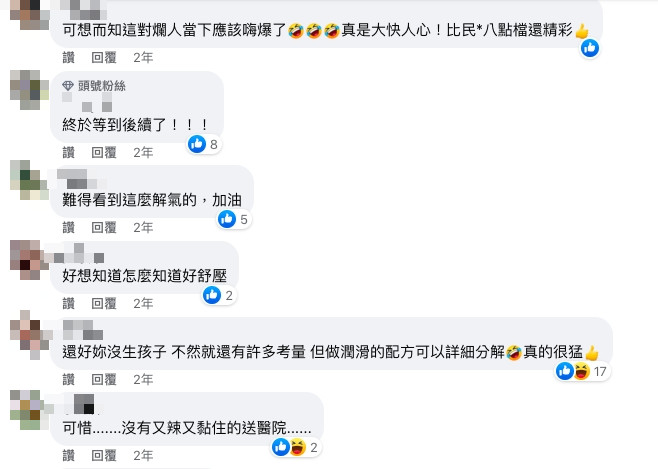Reply to the 好想知道 comment
Viewport: 658px width, 469px height.
104,303
